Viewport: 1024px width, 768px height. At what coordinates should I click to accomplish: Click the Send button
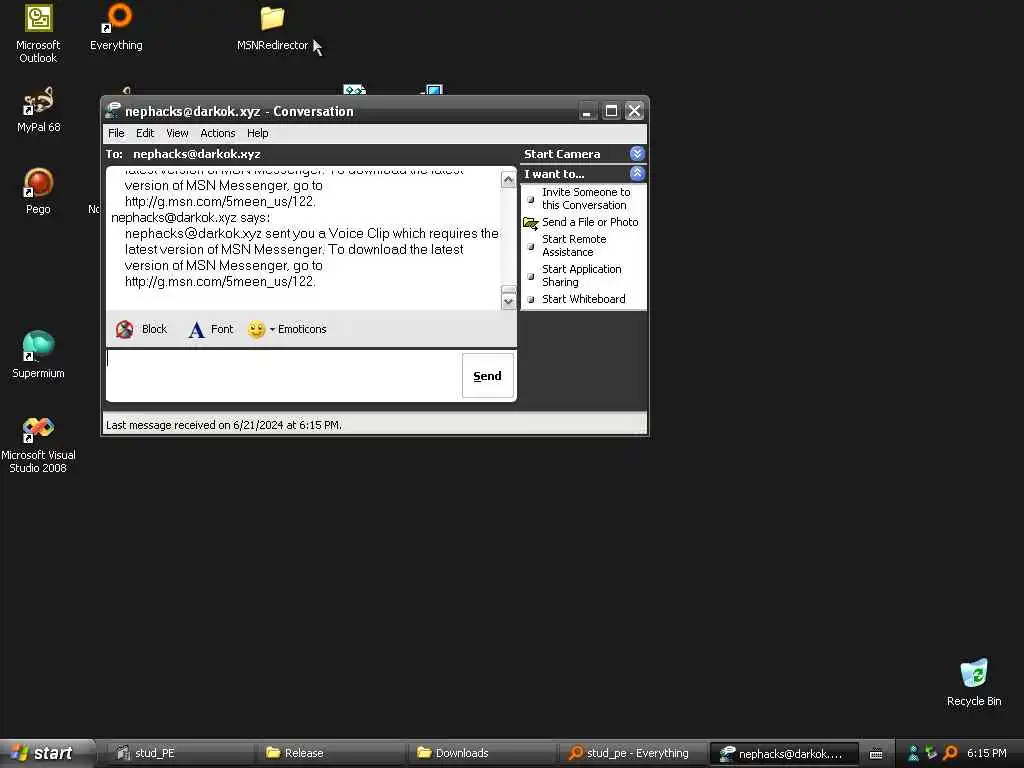pos(487,376)
